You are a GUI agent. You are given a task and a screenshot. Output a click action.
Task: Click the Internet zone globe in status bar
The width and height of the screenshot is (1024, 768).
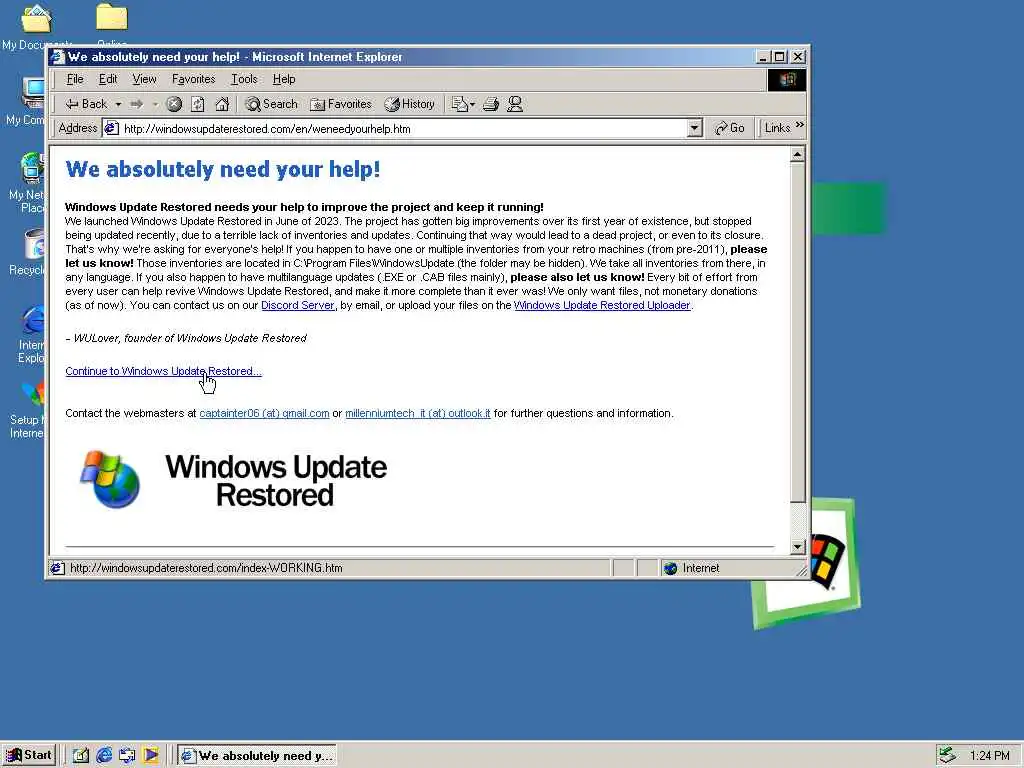(670, 568)
